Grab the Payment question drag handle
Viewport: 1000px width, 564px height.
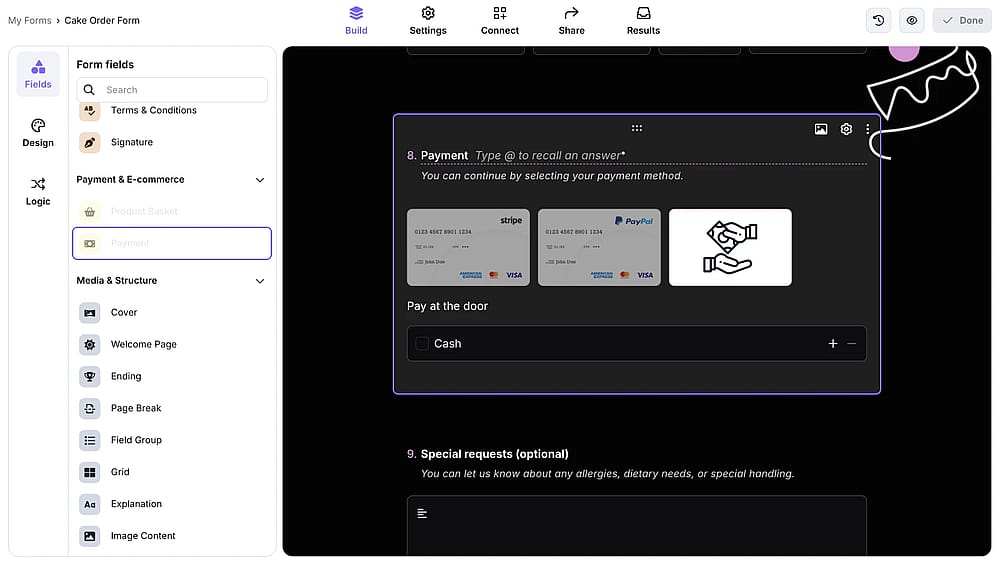click(636, 128)
